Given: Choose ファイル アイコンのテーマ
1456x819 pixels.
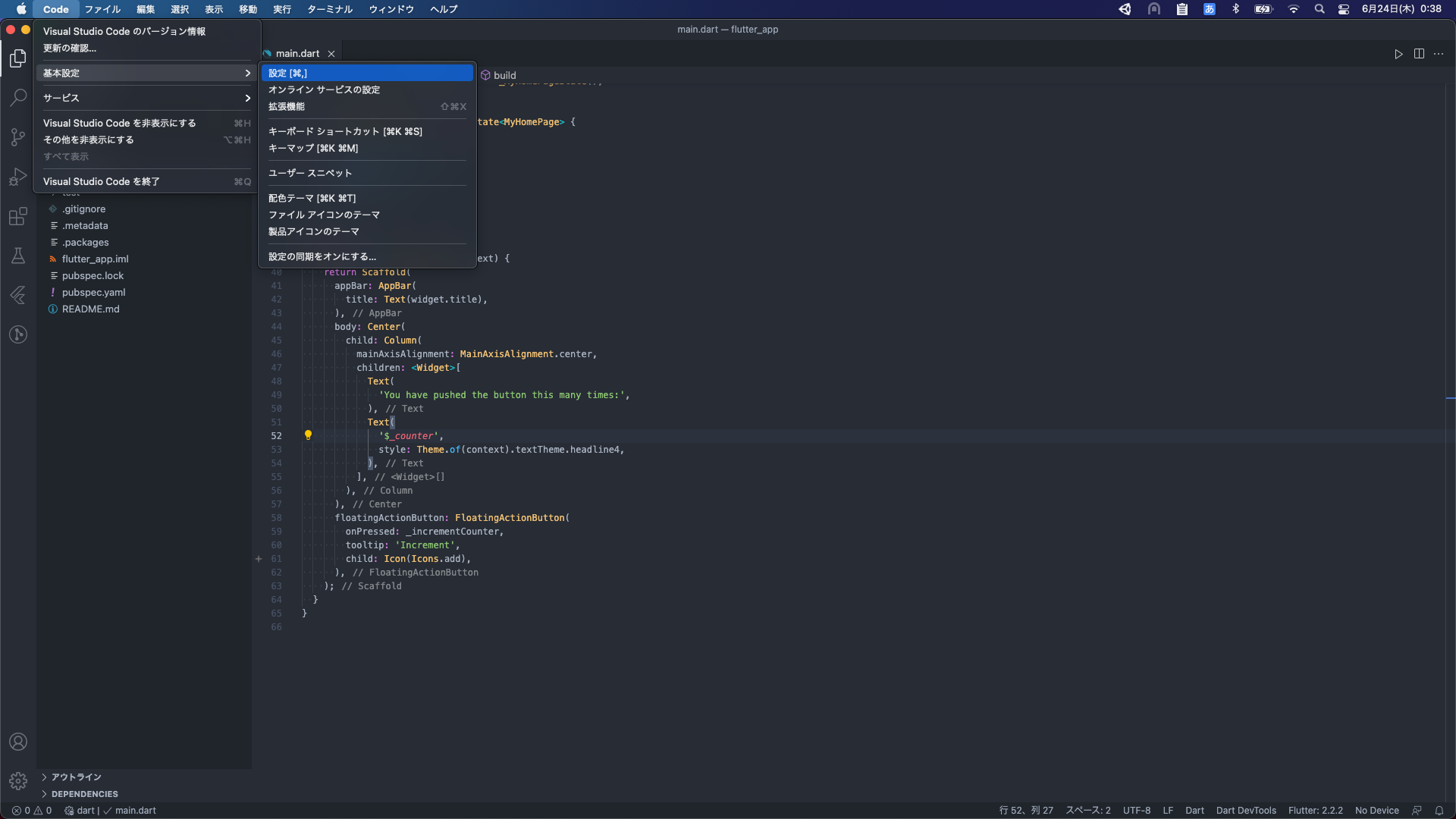Looking at the screenshot, I should tap(367, 215).
